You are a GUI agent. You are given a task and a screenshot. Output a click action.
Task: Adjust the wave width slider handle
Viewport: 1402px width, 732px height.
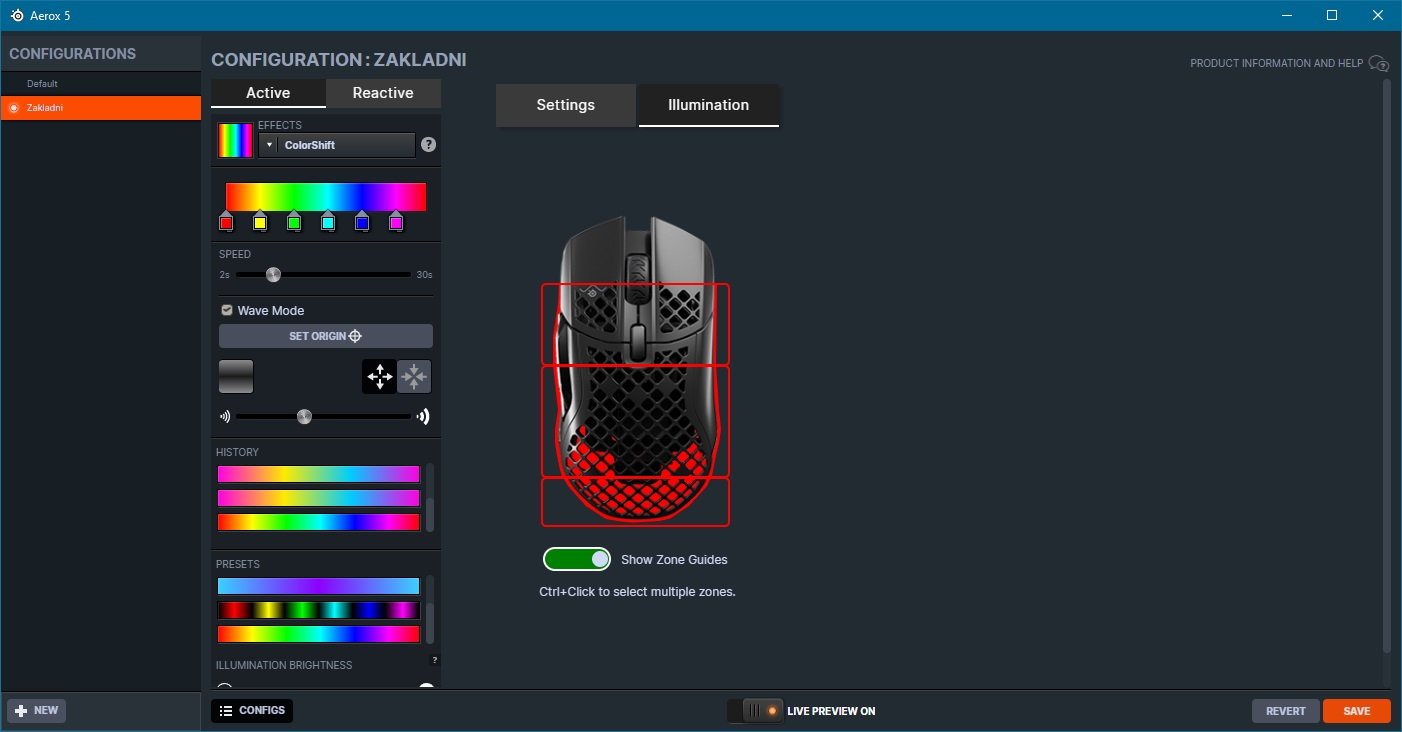(304, 417)
